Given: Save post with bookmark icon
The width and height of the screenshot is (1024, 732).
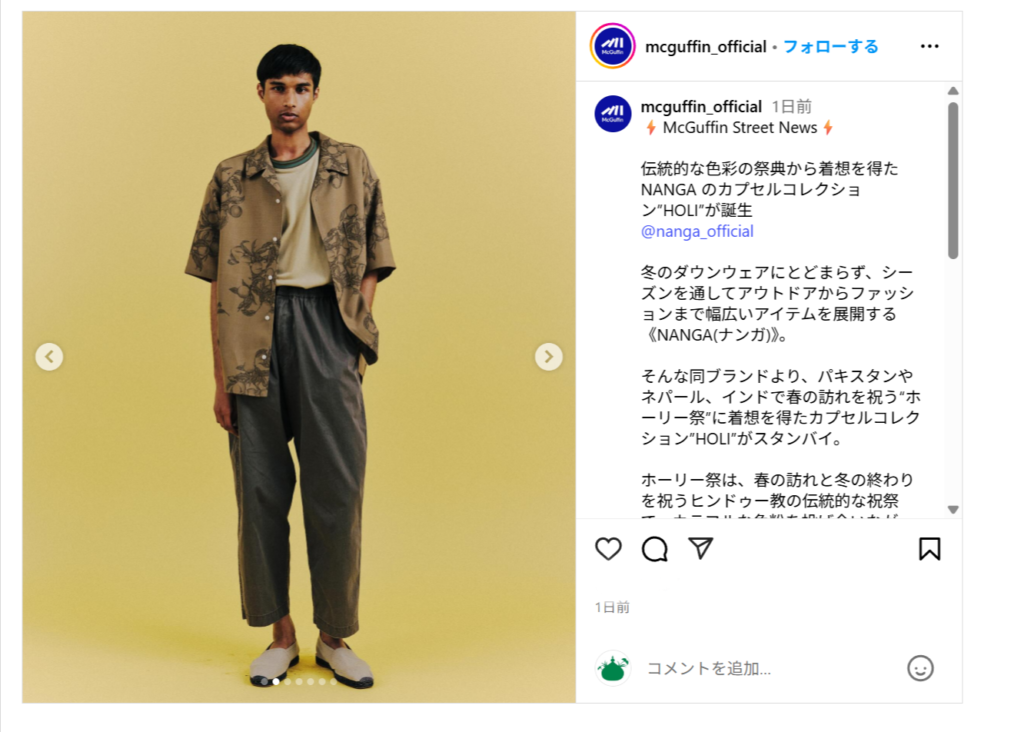Looking at the screenshot, I should pos(929,549).
